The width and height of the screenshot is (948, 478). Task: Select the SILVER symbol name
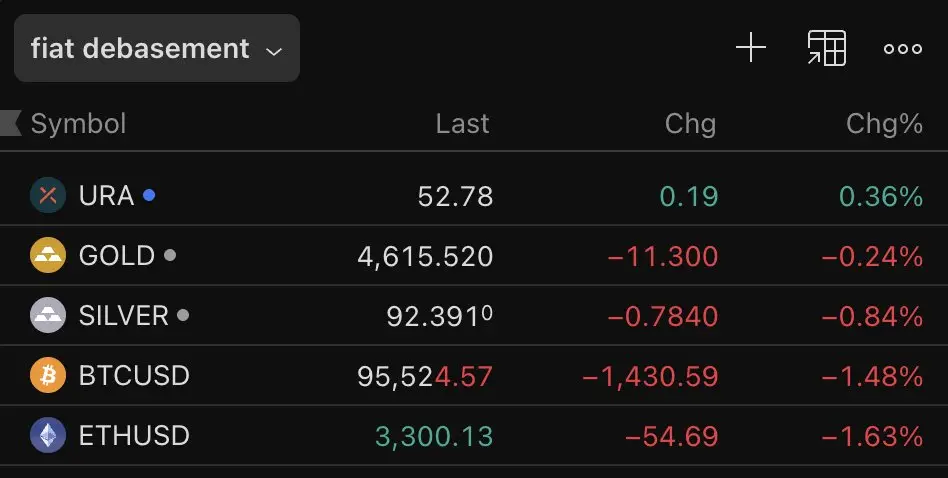point(123,316)
